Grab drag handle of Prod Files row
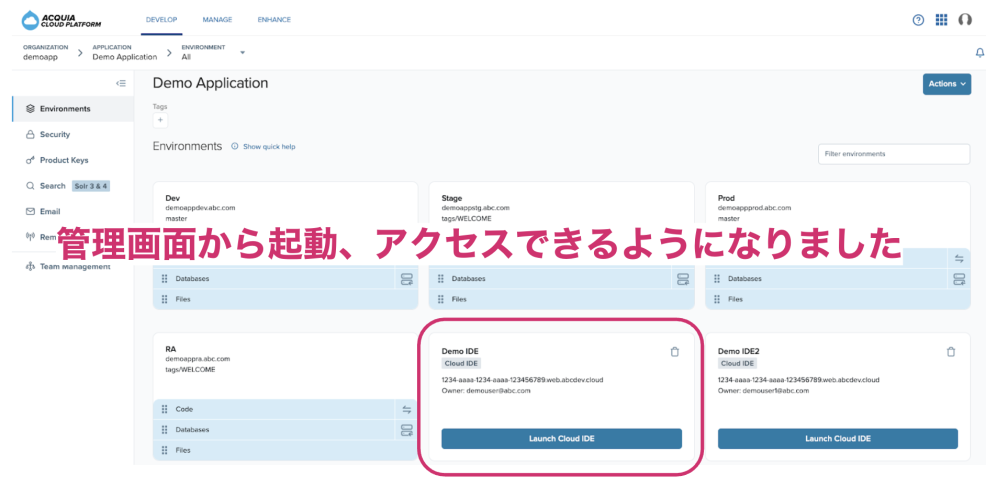Image resolution: width=986 pixels, height=498 pixels. [x=717, y=299]
